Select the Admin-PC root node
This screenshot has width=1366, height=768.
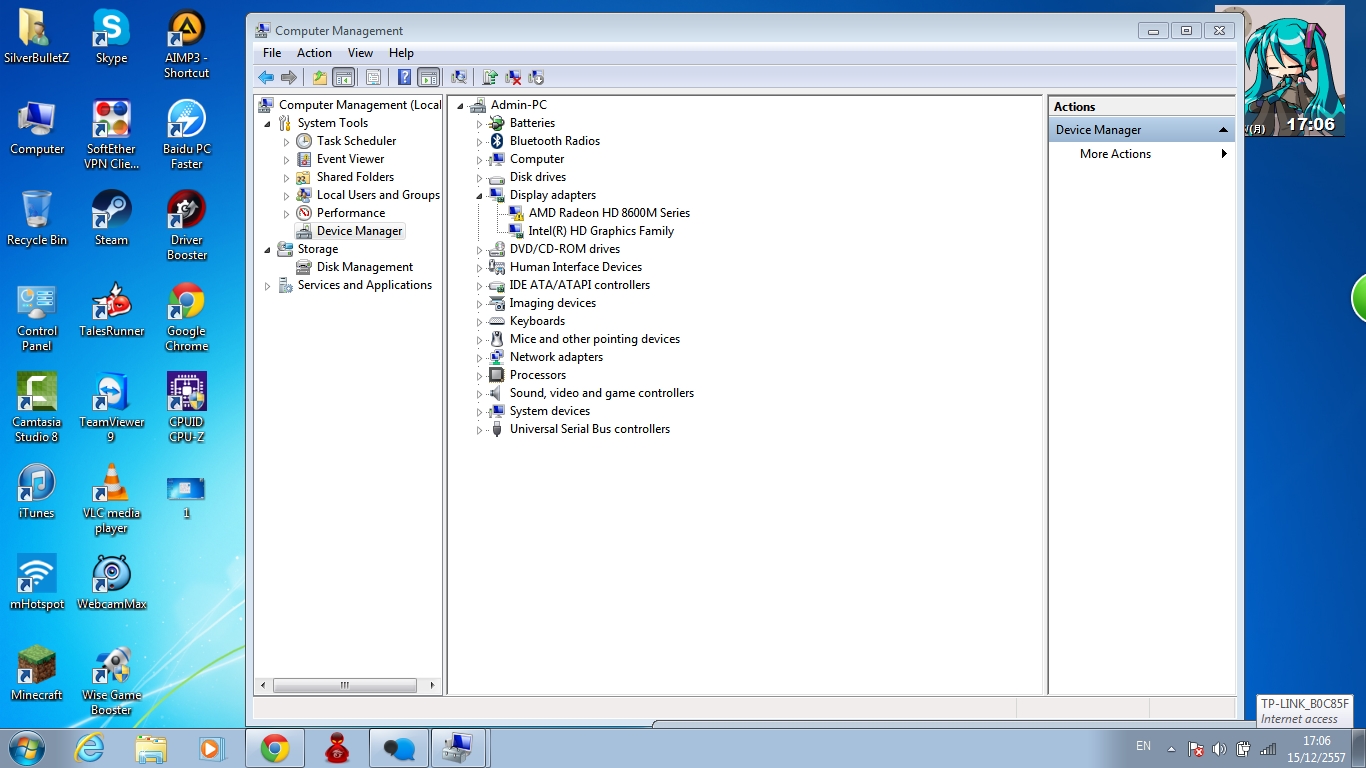(518, 105)
